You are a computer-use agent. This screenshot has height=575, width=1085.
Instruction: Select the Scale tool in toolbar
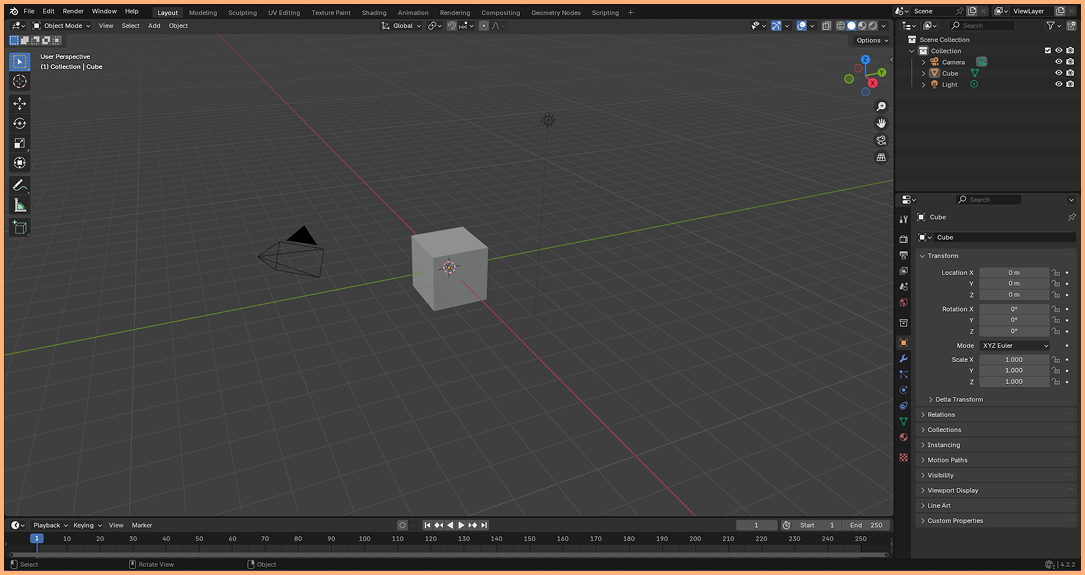(19, 143)
